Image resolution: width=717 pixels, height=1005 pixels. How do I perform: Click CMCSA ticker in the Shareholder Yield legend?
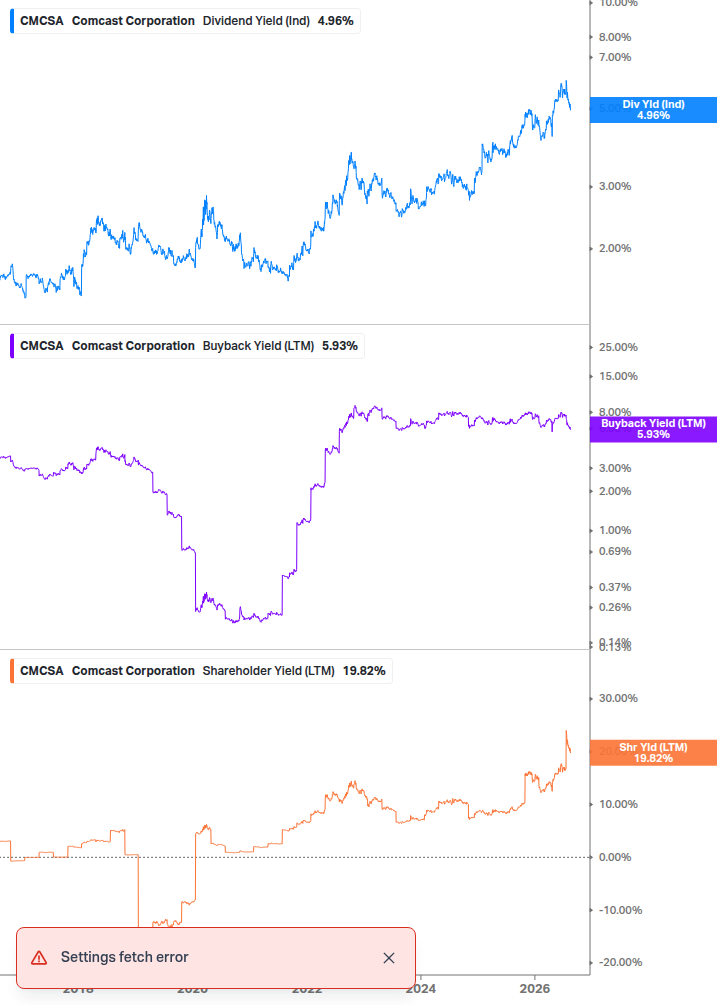pos(42,670)
